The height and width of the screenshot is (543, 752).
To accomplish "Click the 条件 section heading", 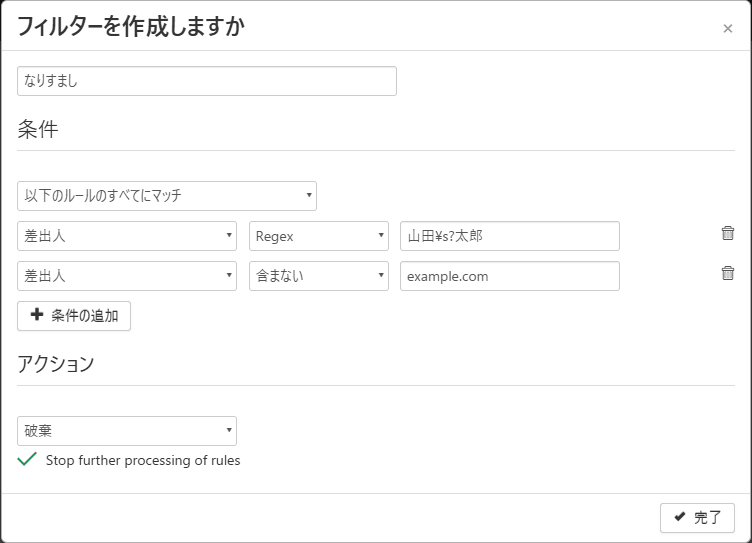I will 38,129.
